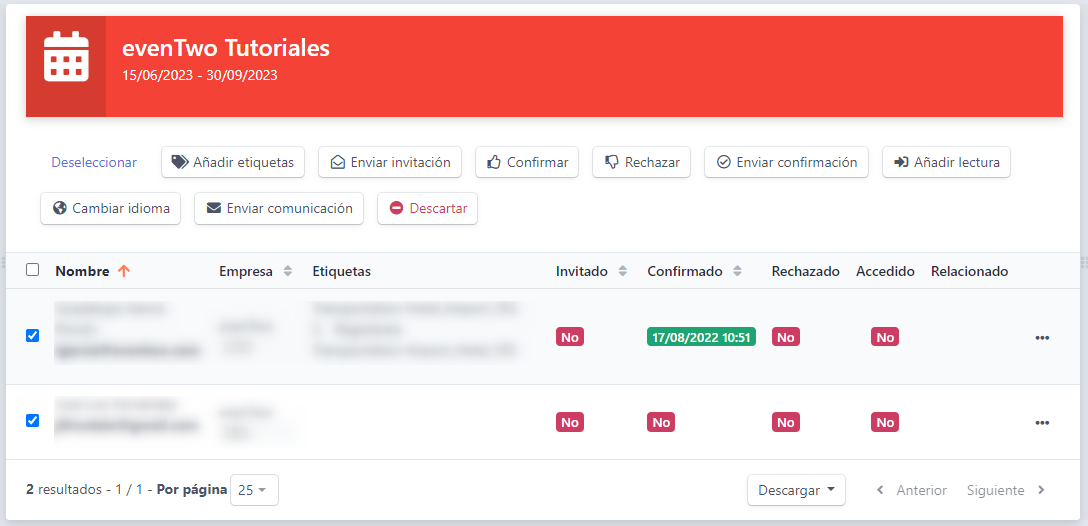Image resolution: width=1088 pixels, height=526 pixels.
Task: Click the tag icon on Añadir etiquetas
Action: point(180,162)
